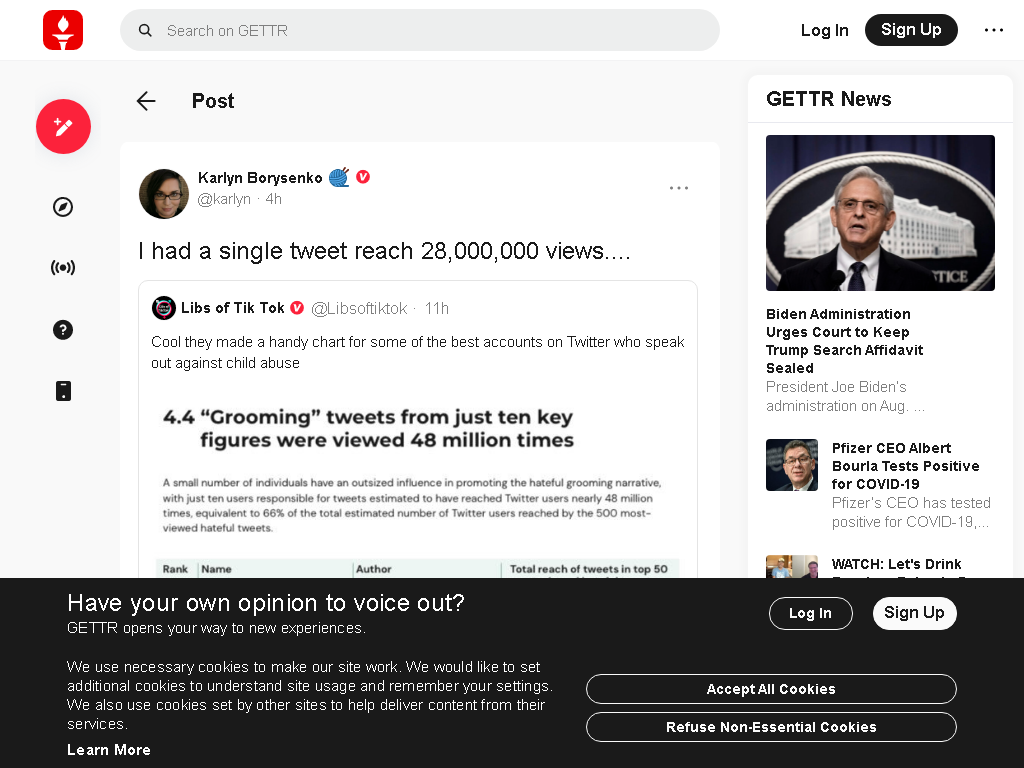1024x768 pixels.
Task: Click the search magnifier icon
Action: [x=145, y=31]
